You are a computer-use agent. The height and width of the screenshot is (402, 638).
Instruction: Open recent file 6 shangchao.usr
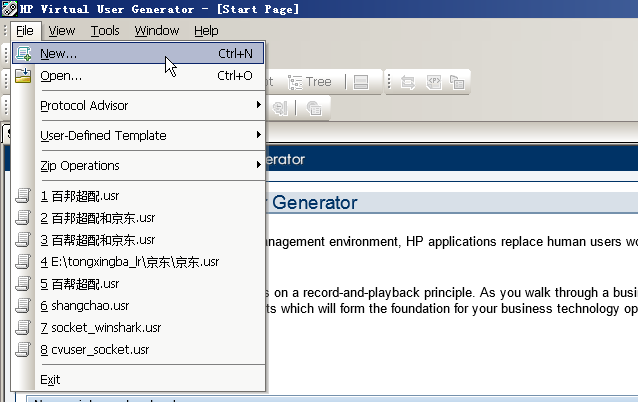[138, 306]
